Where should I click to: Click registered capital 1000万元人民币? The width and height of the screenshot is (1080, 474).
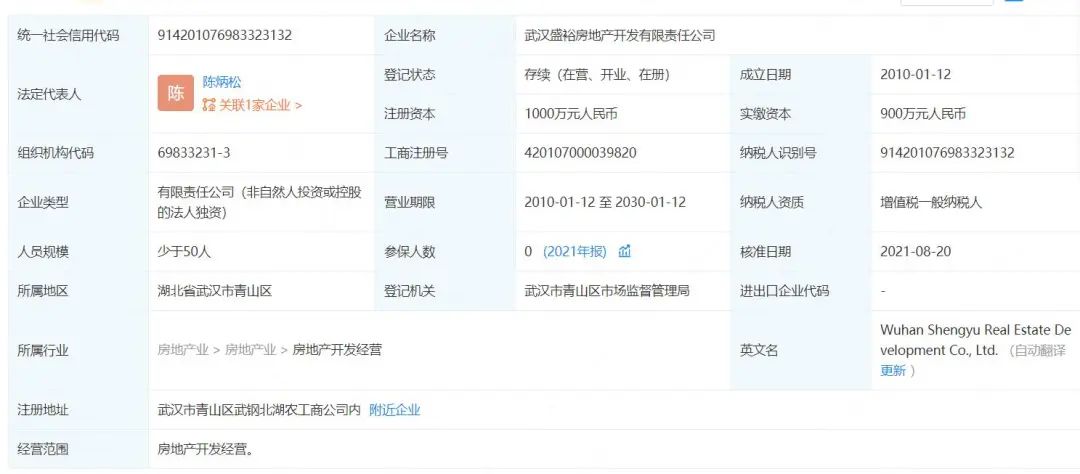pos(570,114)
